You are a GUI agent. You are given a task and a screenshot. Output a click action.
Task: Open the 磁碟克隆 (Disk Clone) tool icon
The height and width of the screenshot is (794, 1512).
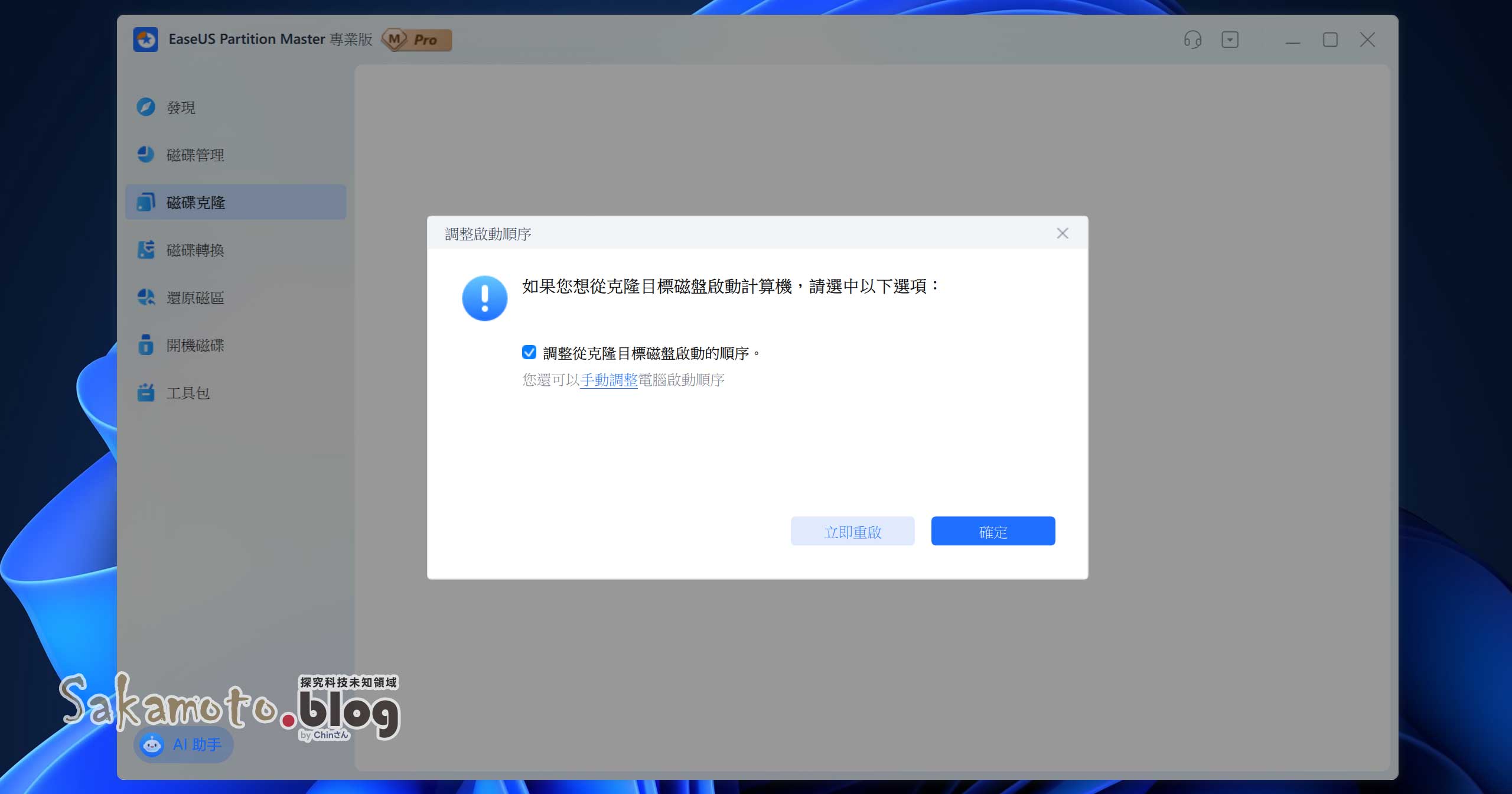pyautogui.click(x=146, y=202)
